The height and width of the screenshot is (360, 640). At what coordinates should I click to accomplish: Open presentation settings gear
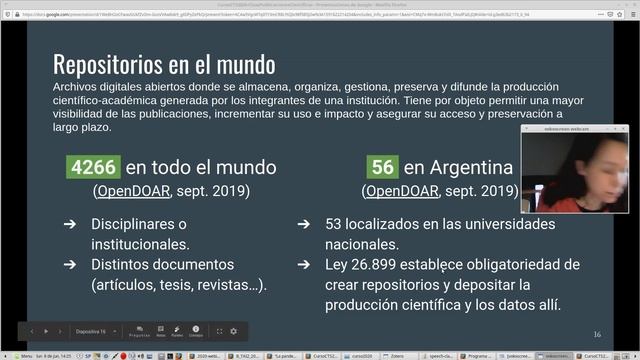233,331
